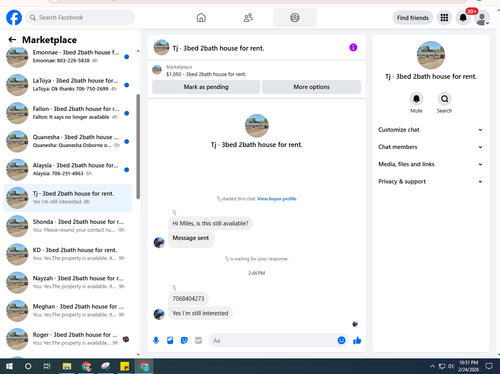Click the conversation info icon in chat header
Screen dimensions: 500x374
pyautogui.click(x=353, y=48)
